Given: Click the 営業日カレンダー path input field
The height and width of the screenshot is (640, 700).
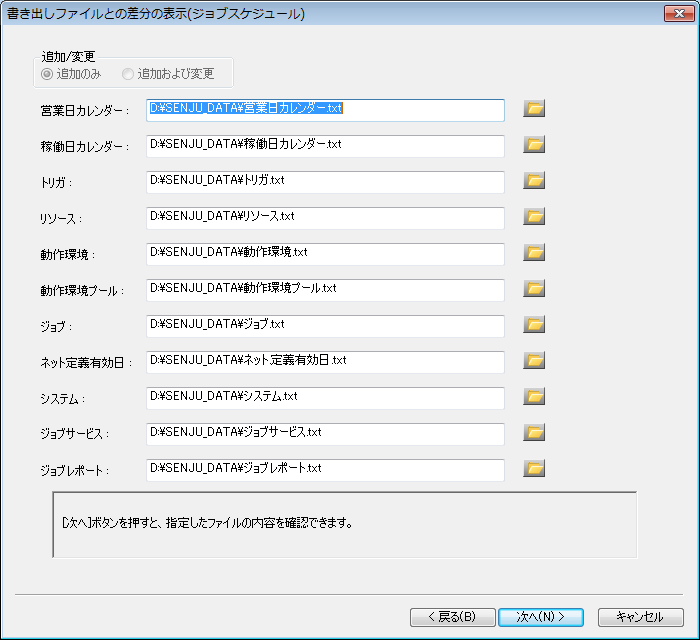Looking at the screenshot, I should pyautogui.click(x=325, y=110).
